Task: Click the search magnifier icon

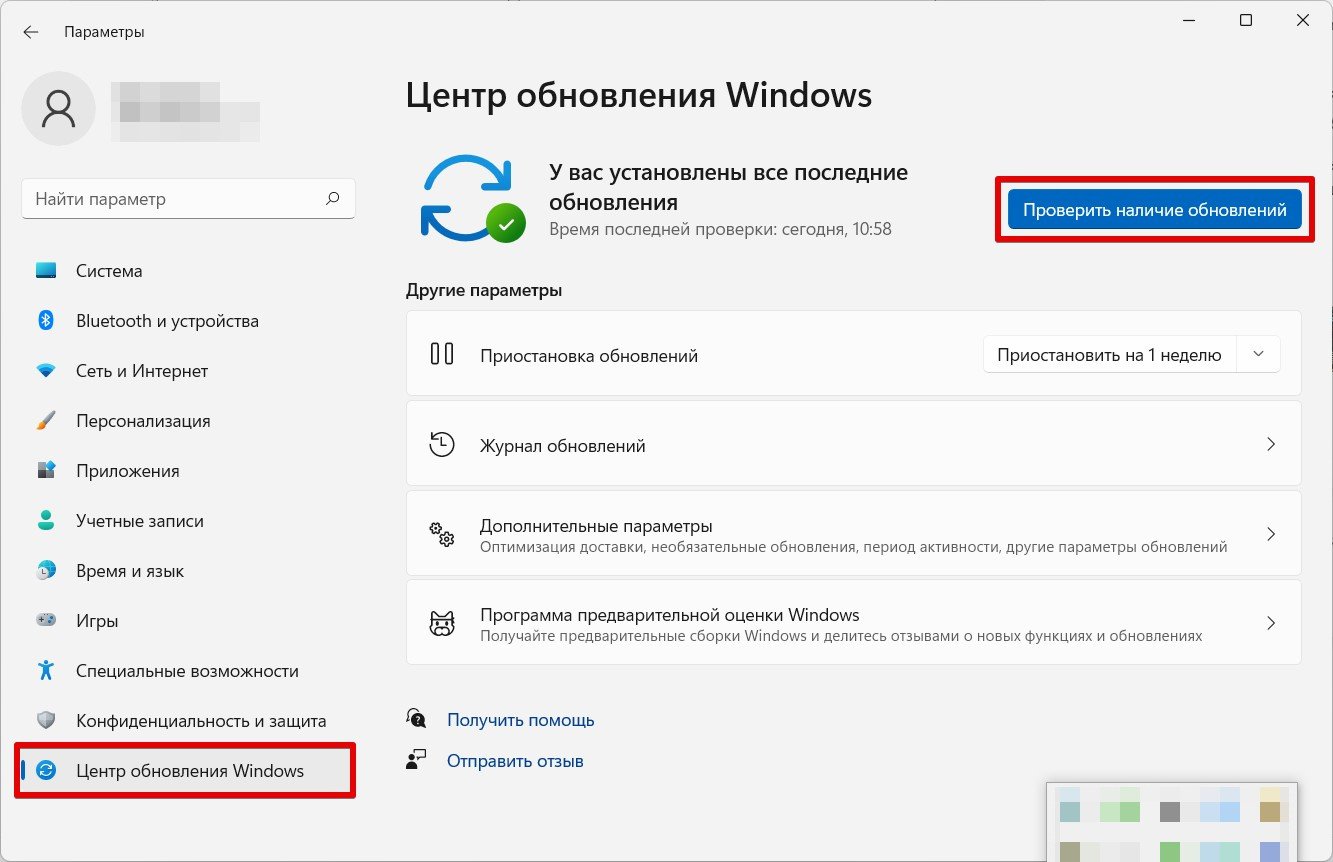Action: click(332, 198)
